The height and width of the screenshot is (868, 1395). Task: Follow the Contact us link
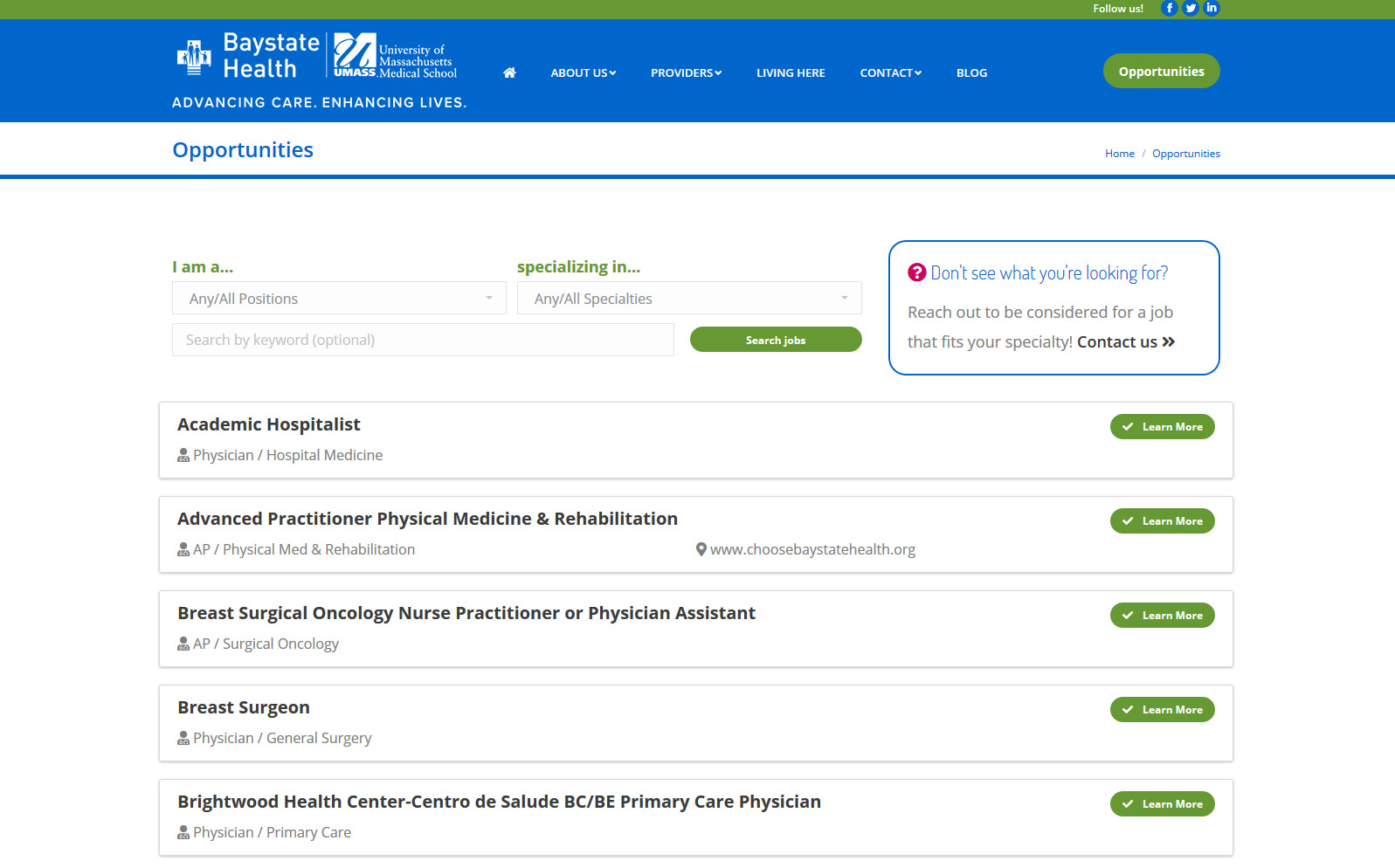coord(1125,342)
